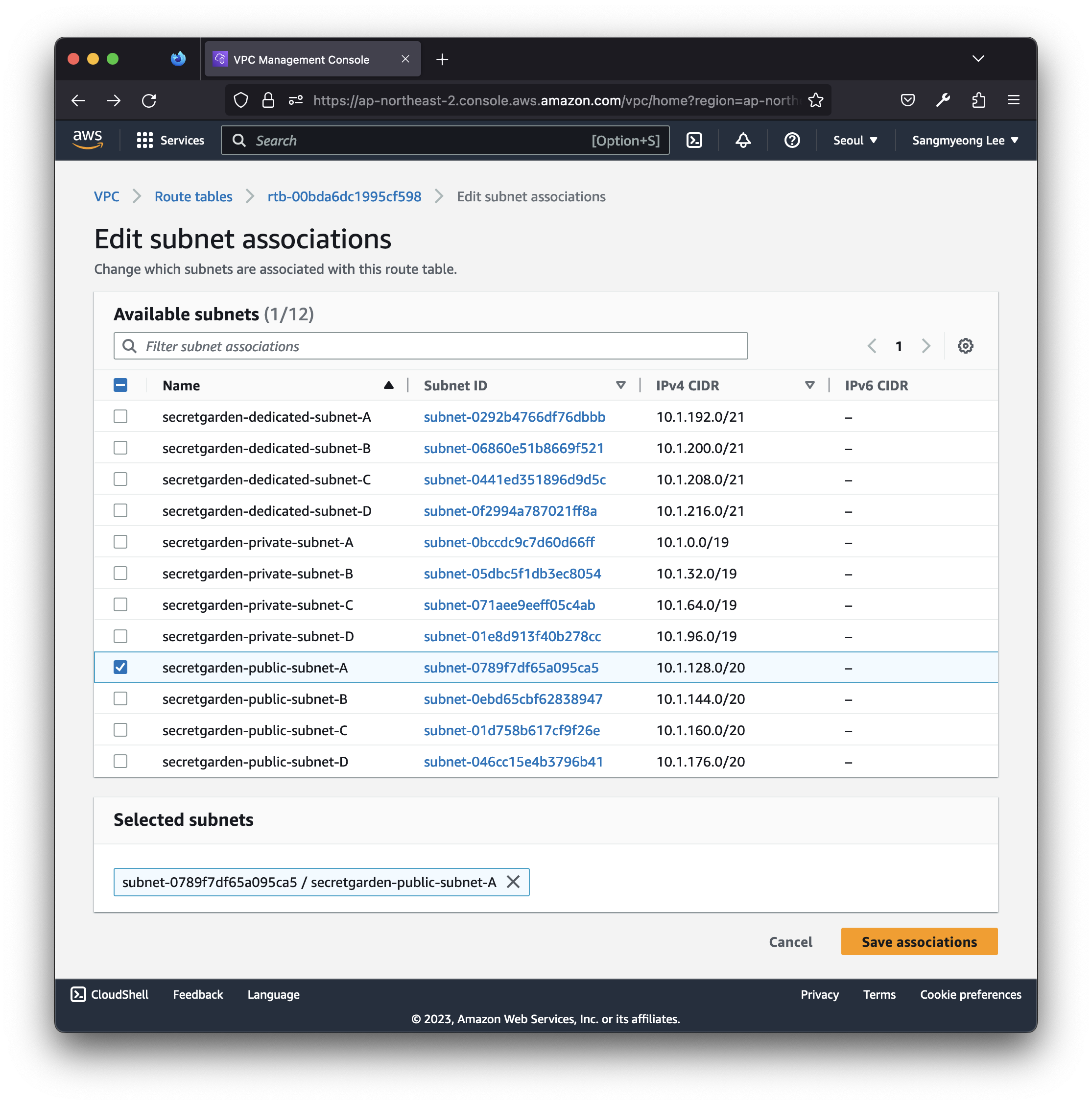Open the site permissions icon in address bar
Screen dimensions: 1092x1105
tap(296, 101)
